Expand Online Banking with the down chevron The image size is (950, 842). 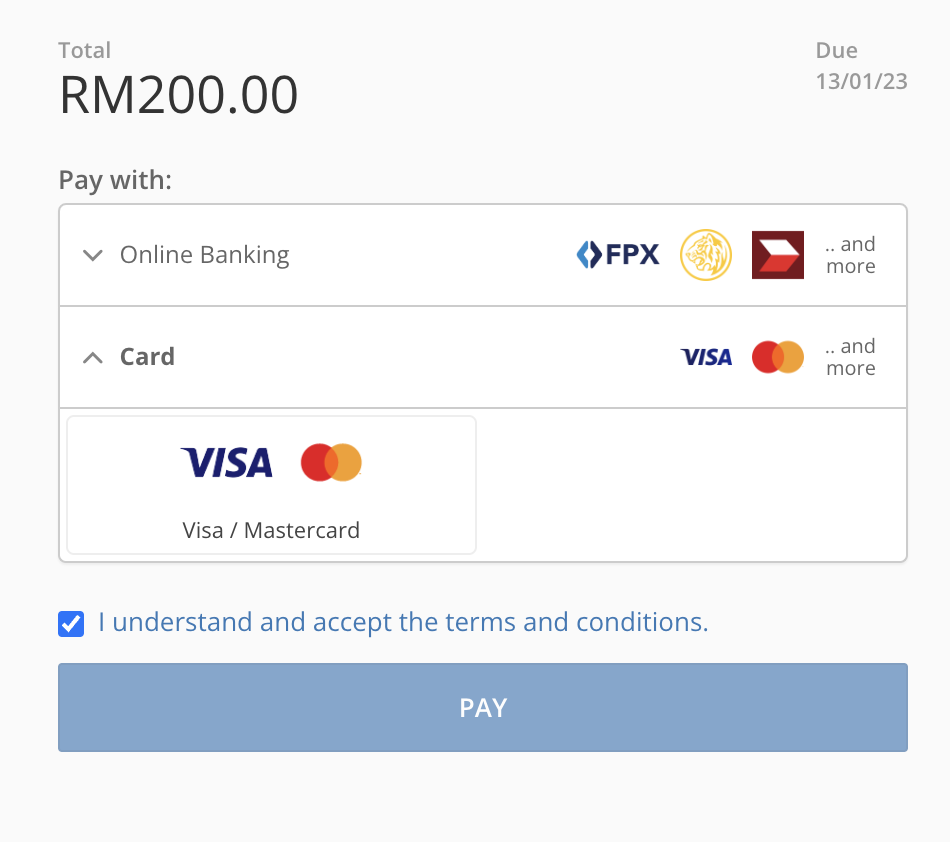tap(93, 255)
